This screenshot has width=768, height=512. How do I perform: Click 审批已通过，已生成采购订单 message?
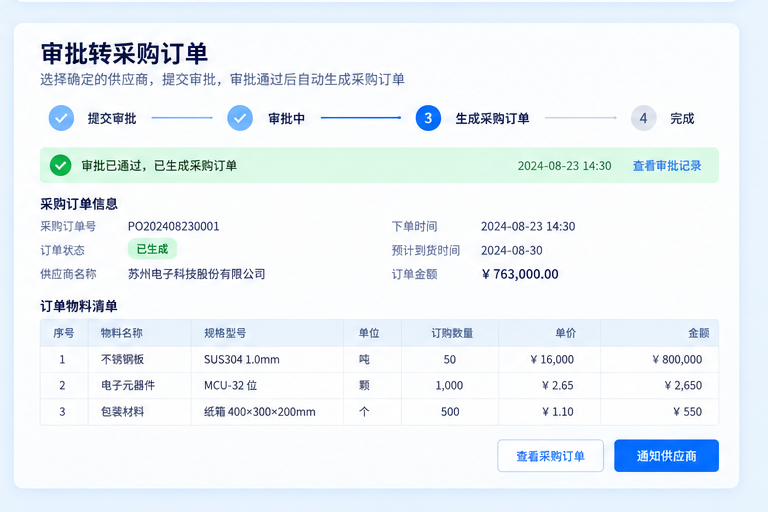(159, 166)
